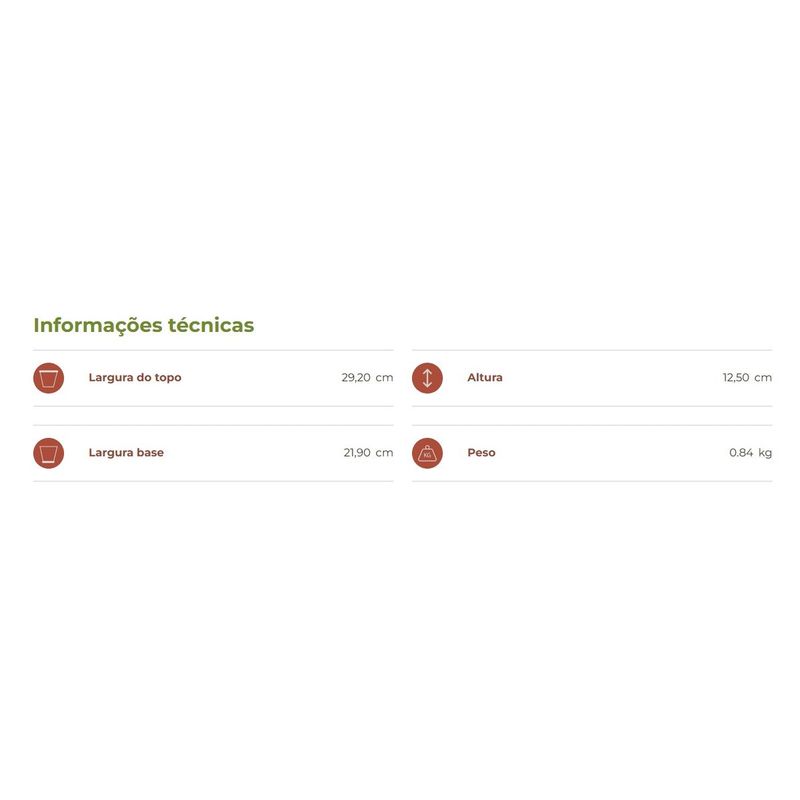Image resolution: width=800 pixels, height=800 pixels.
Task: Click the divider line under Peso row
Action: click(592, 481)
